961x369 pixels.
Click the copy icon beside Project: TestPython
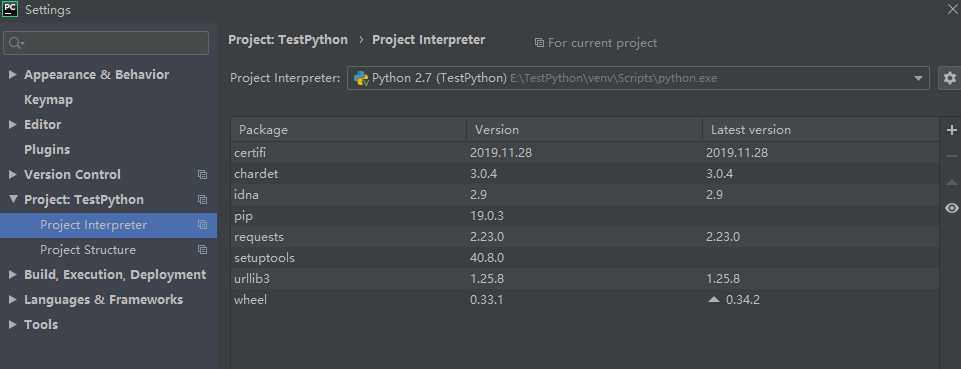(x=202, y=200)
